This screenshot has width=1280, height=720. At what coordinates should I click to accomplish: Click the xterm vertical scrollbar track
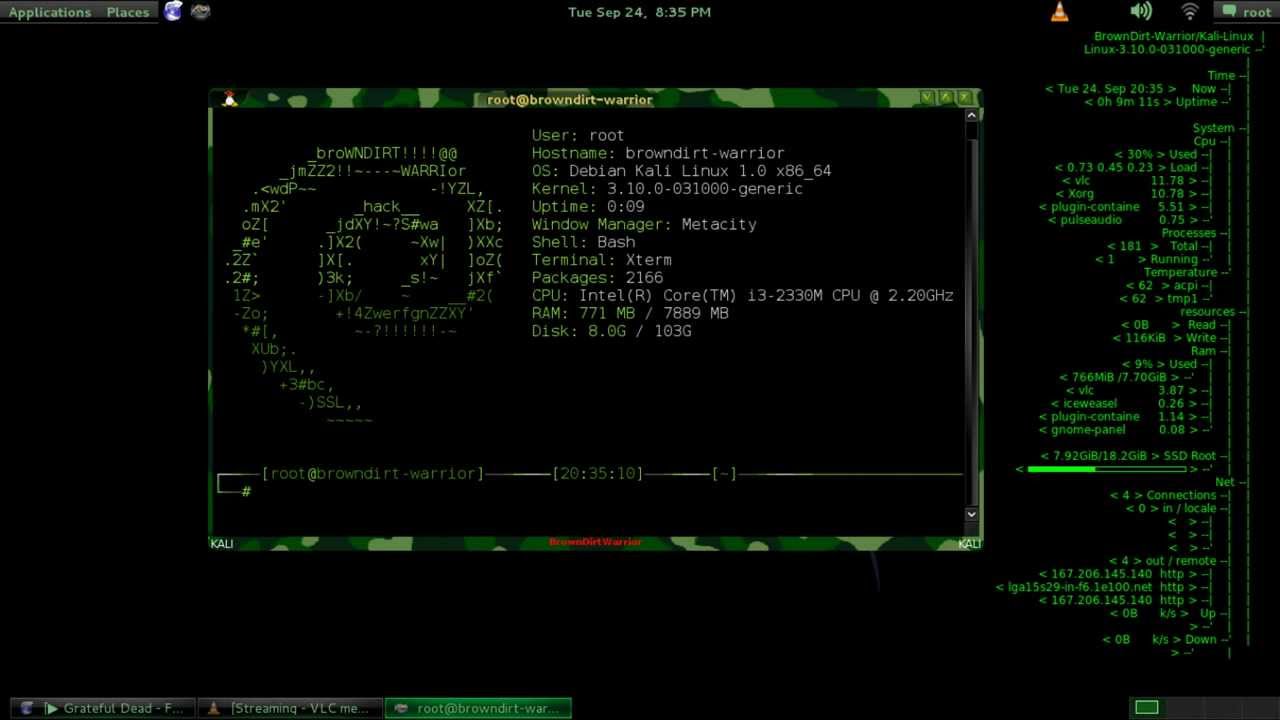click(971, 315)
